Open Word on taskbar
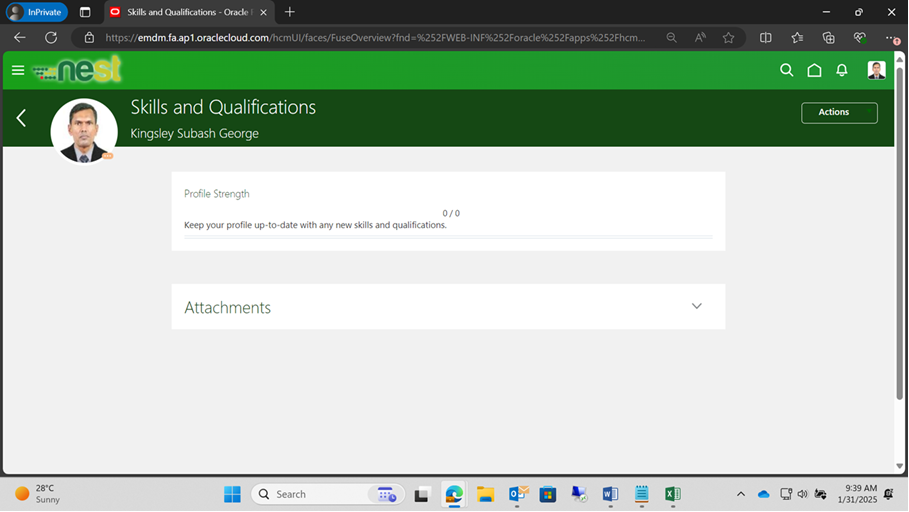Screen dimensions: 909x512 tap(610, 494)
